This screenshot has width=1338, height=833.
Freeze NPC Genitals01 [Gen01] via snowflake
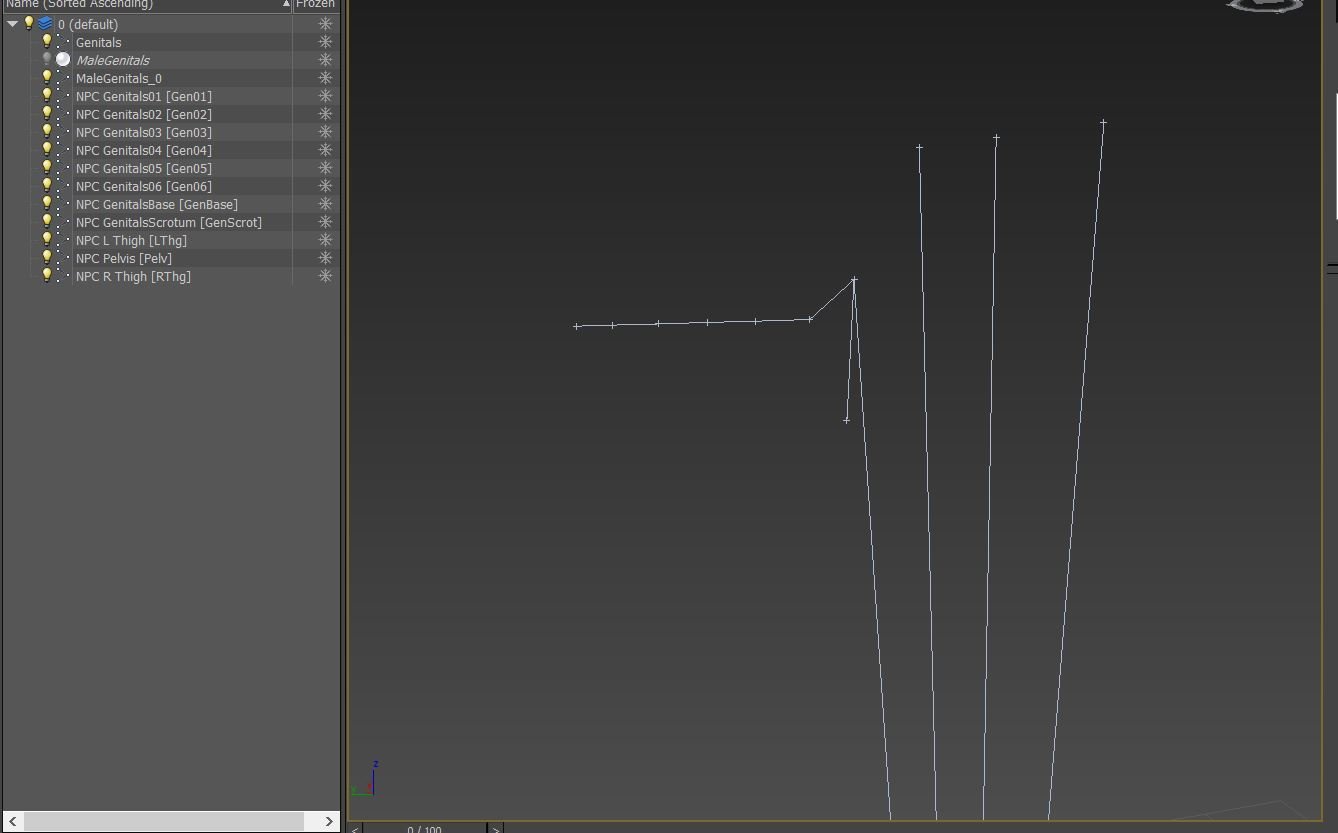pos(325,96)
